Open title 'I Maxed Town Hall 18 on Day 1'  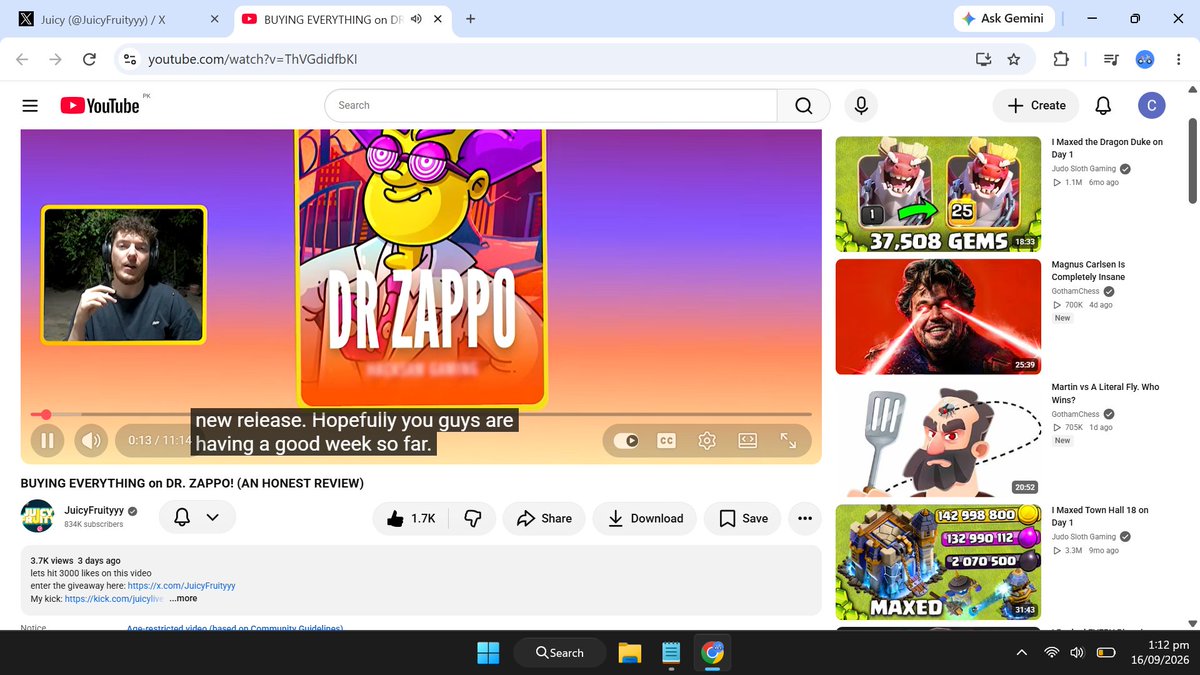tap(1100, 516)
